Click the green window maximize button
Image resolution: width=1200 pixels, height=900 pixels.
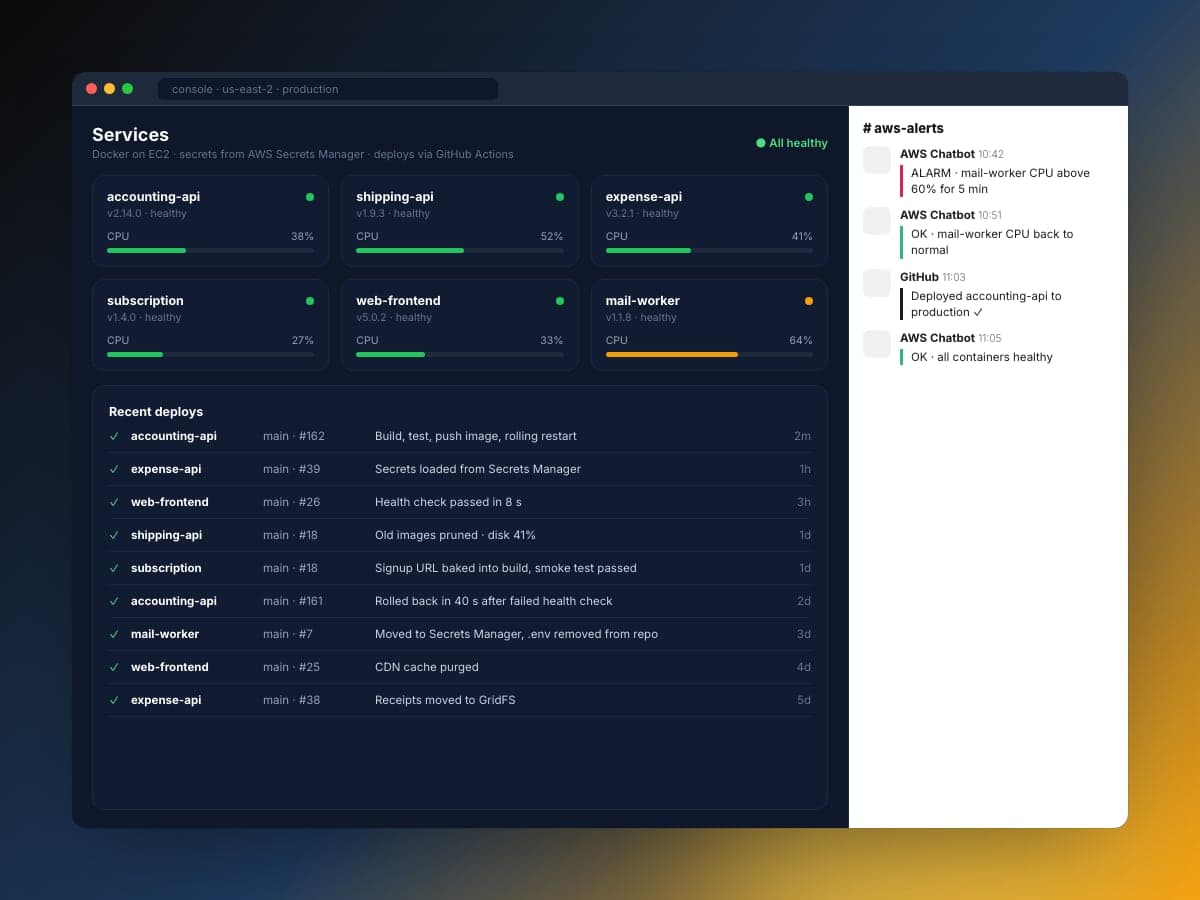(x=127, y=89)
